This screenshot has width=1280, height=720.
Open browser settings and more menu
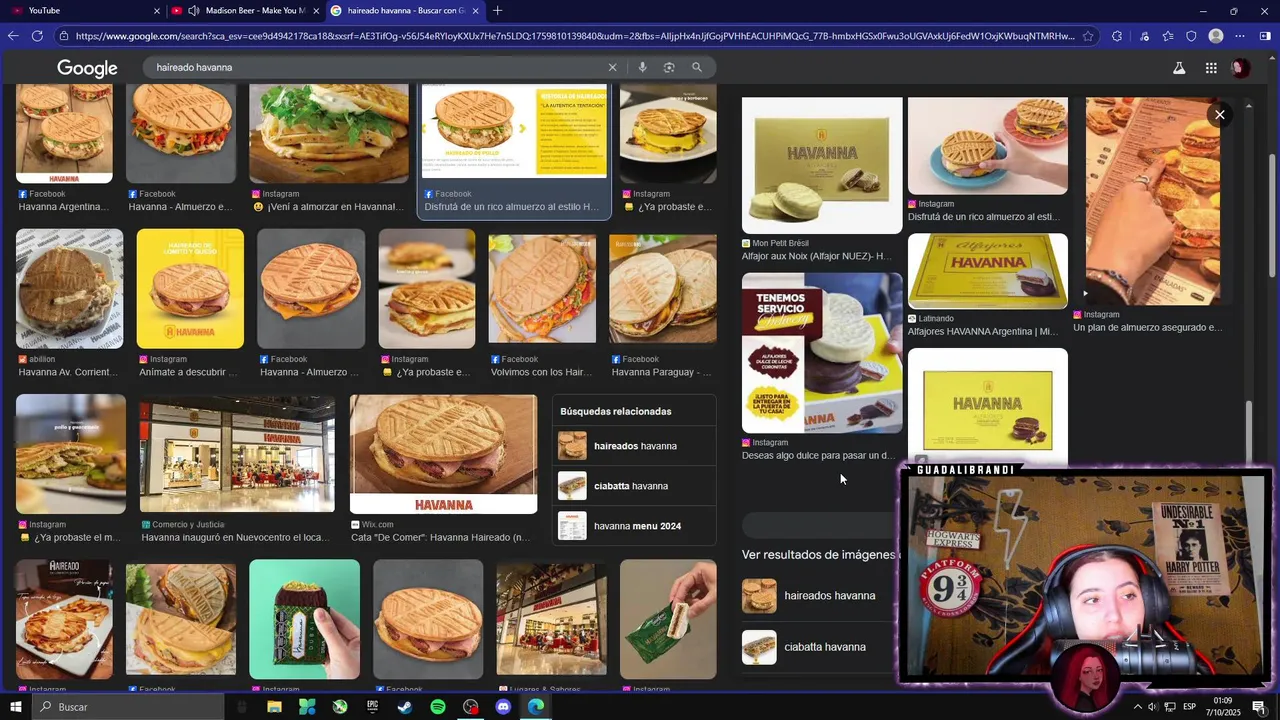[1240, 36]
